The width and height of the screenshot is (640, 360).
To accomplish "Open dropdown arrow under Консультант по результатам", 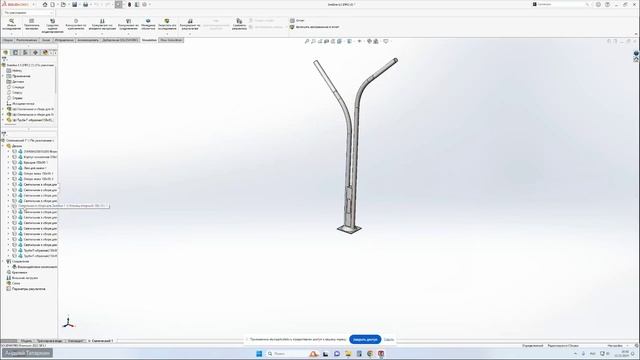I will coord(190,34).
